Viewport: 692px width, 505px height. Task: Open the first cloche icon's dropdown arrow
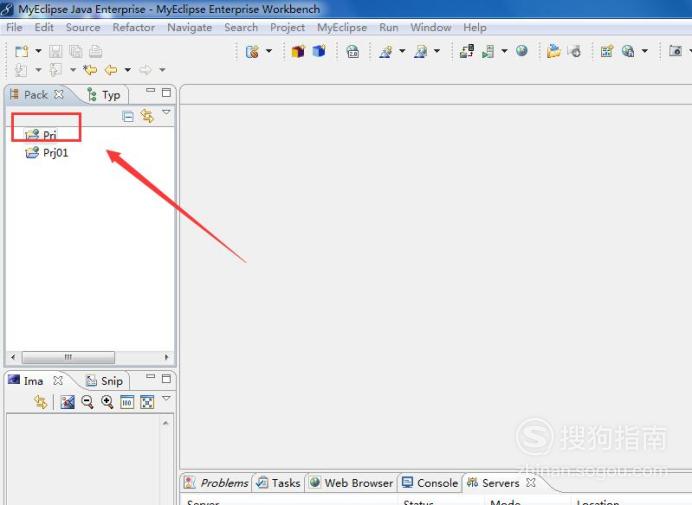tap(402, 51)
